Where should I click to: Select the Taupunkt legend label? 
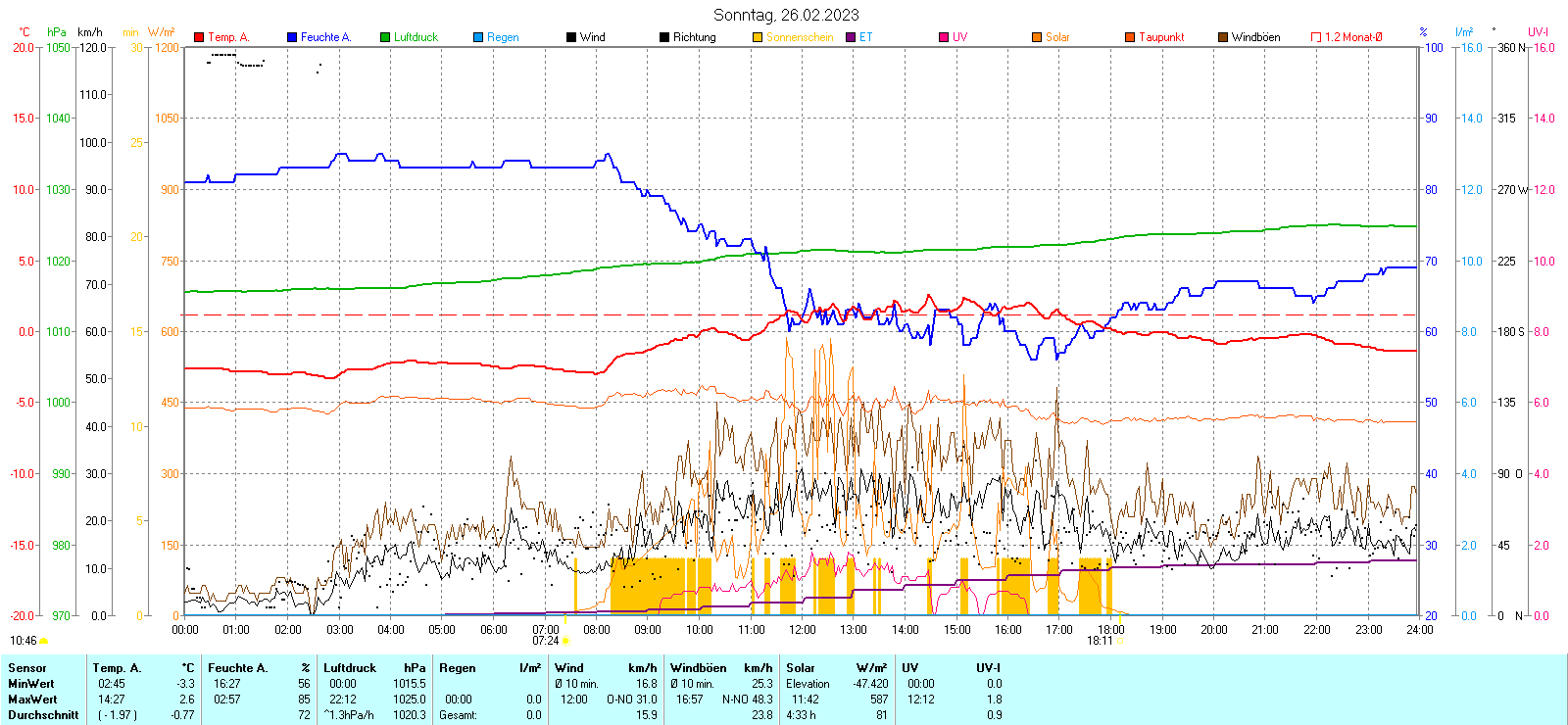[x=1161, y=37]
